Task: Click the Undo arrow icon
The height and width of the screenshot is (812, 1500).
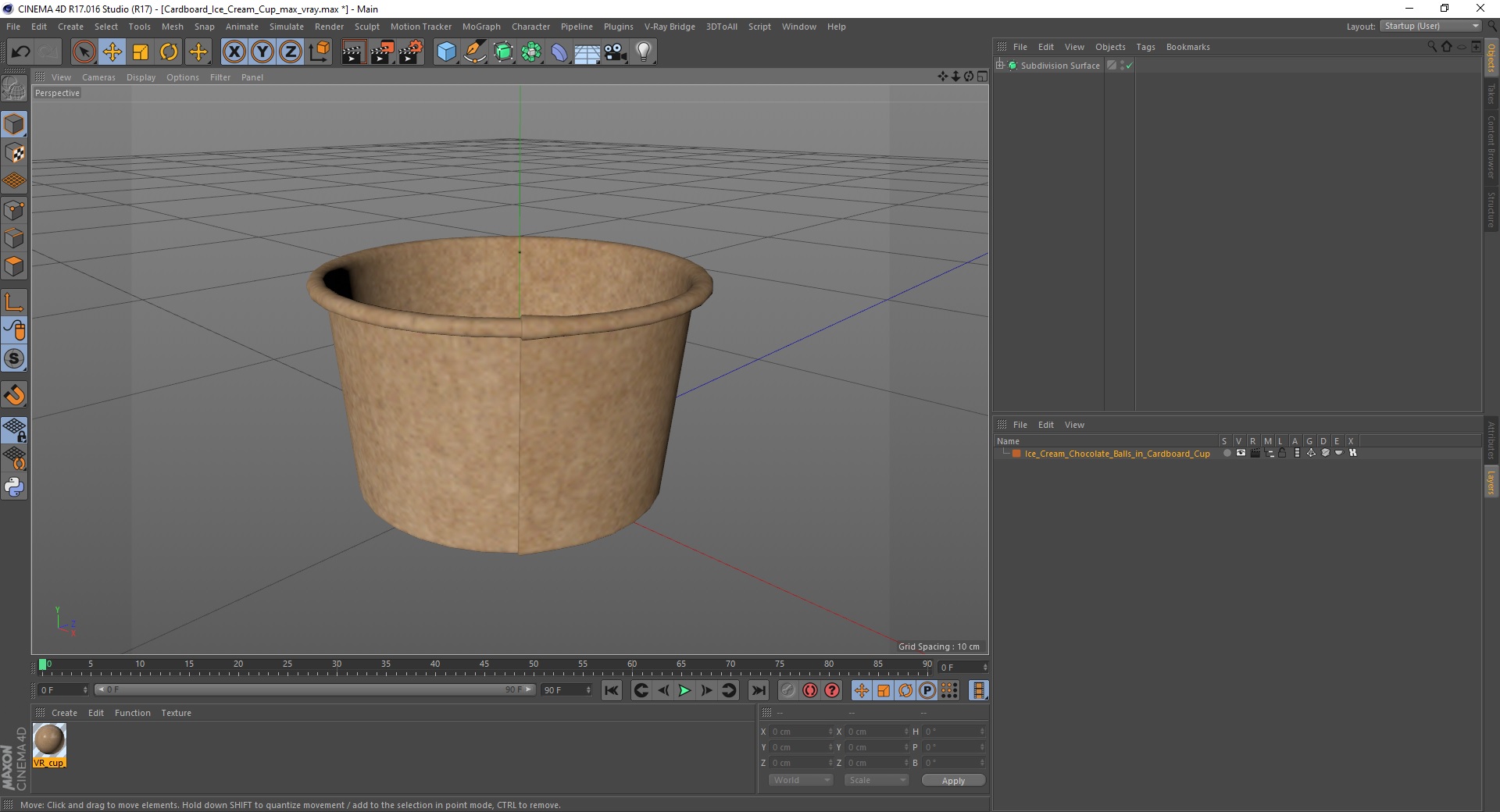Action: tap(21, 52)
